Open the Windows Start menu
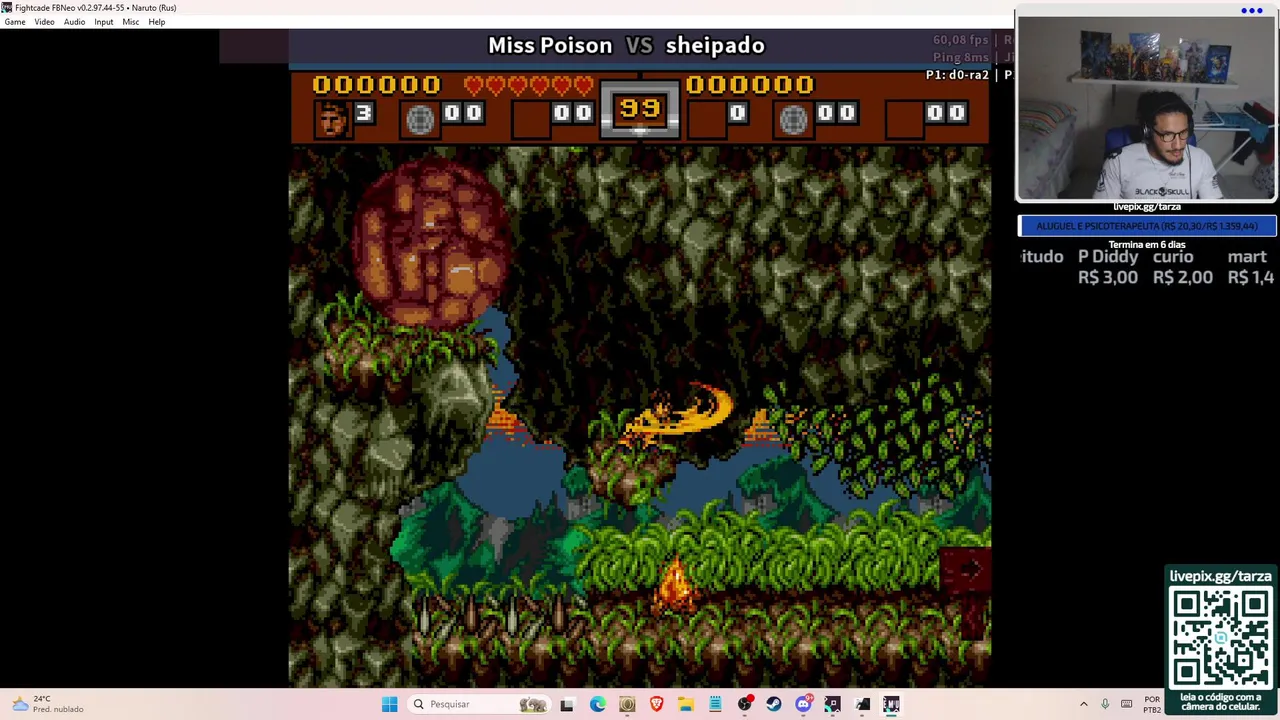 pos(389,704)
